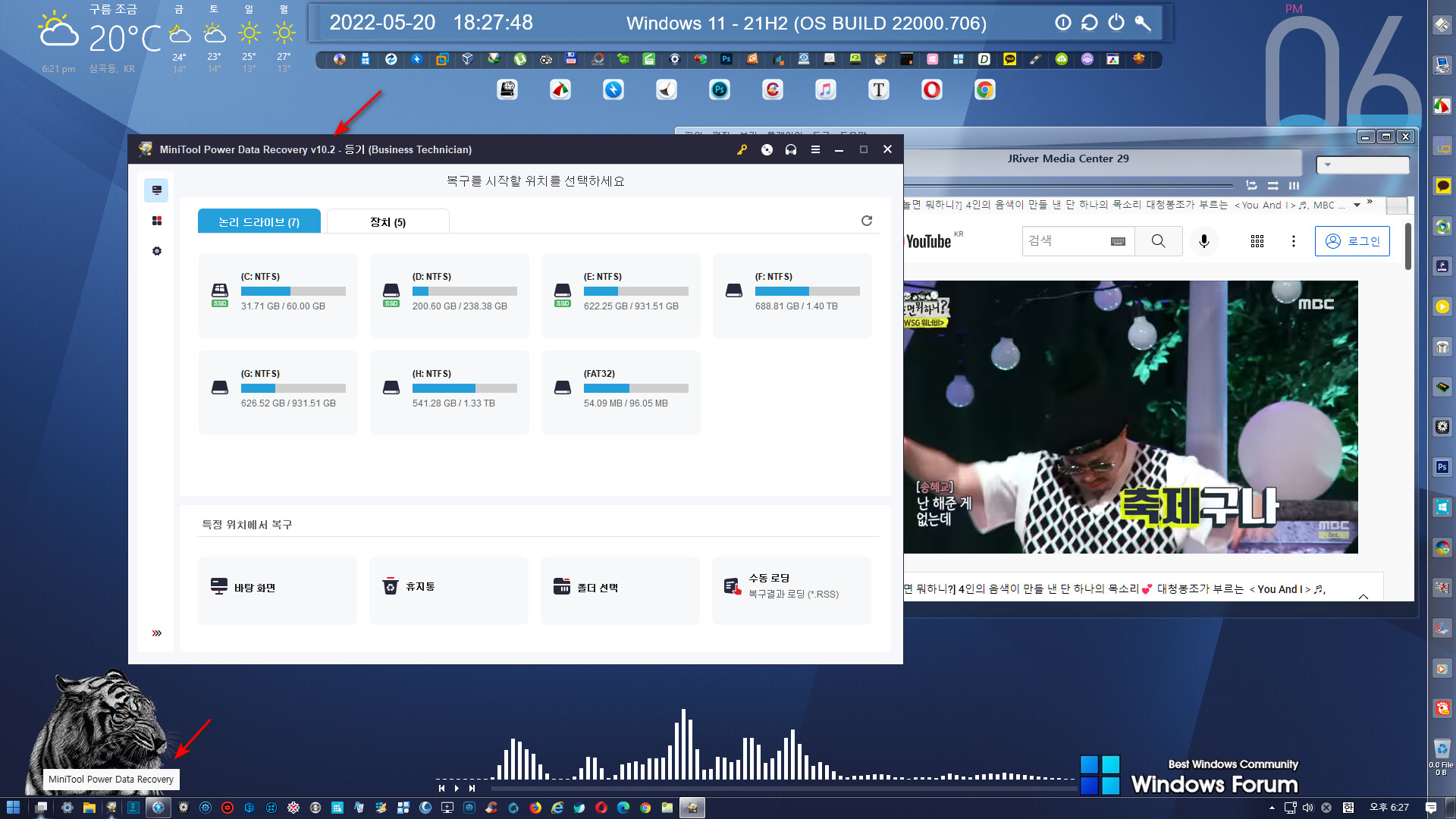Screen dimensions: 1456x819
Task: Choose 폴더 선택 folder recovery option
Action: tap(620, 590)
